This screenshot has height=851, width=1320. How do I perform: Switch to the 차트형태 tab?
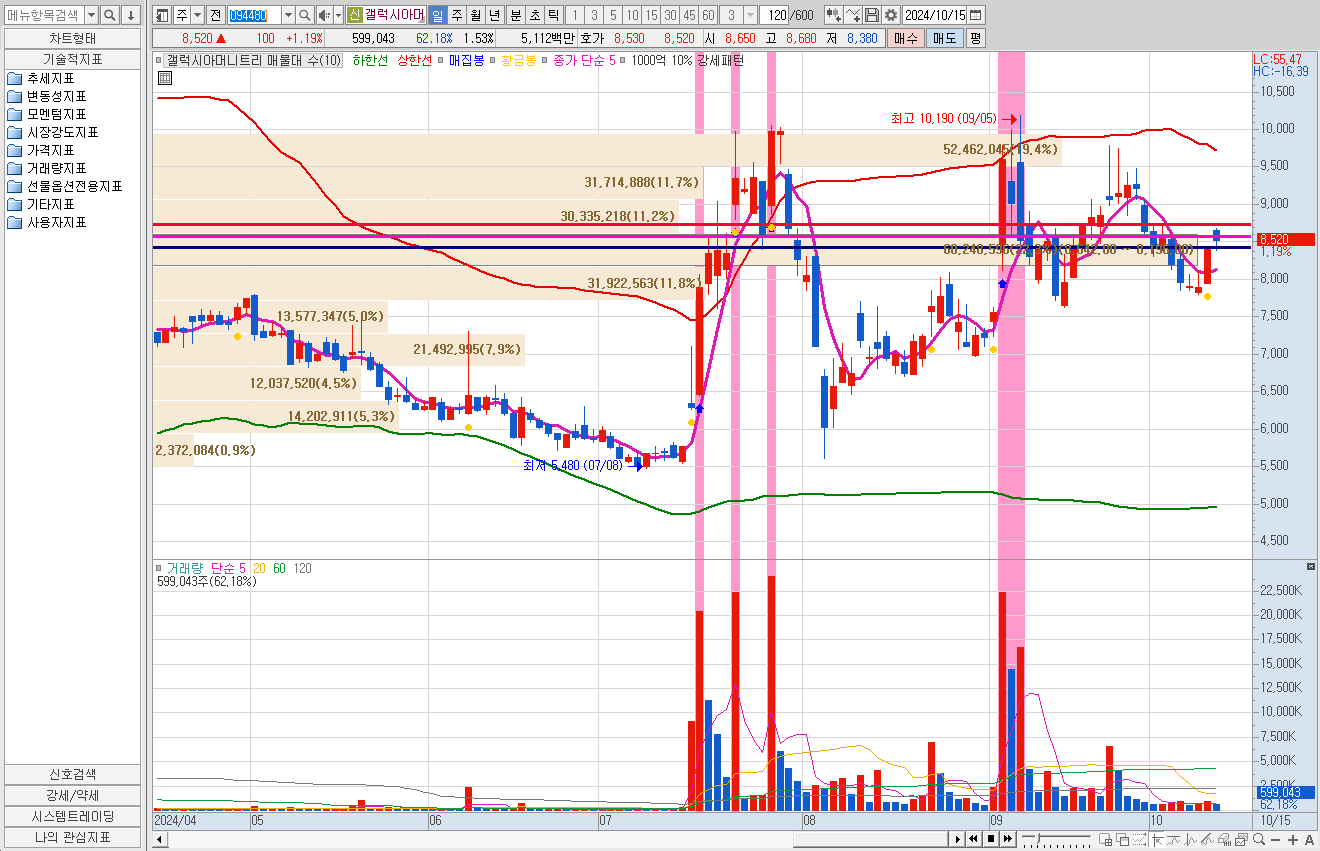click(x=72, y=38)
